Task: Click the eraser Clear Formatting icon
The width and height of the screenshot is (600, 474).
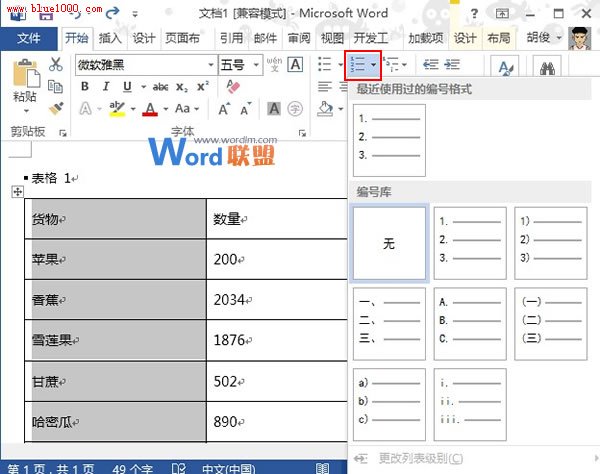Action: (x=234, y=87)
